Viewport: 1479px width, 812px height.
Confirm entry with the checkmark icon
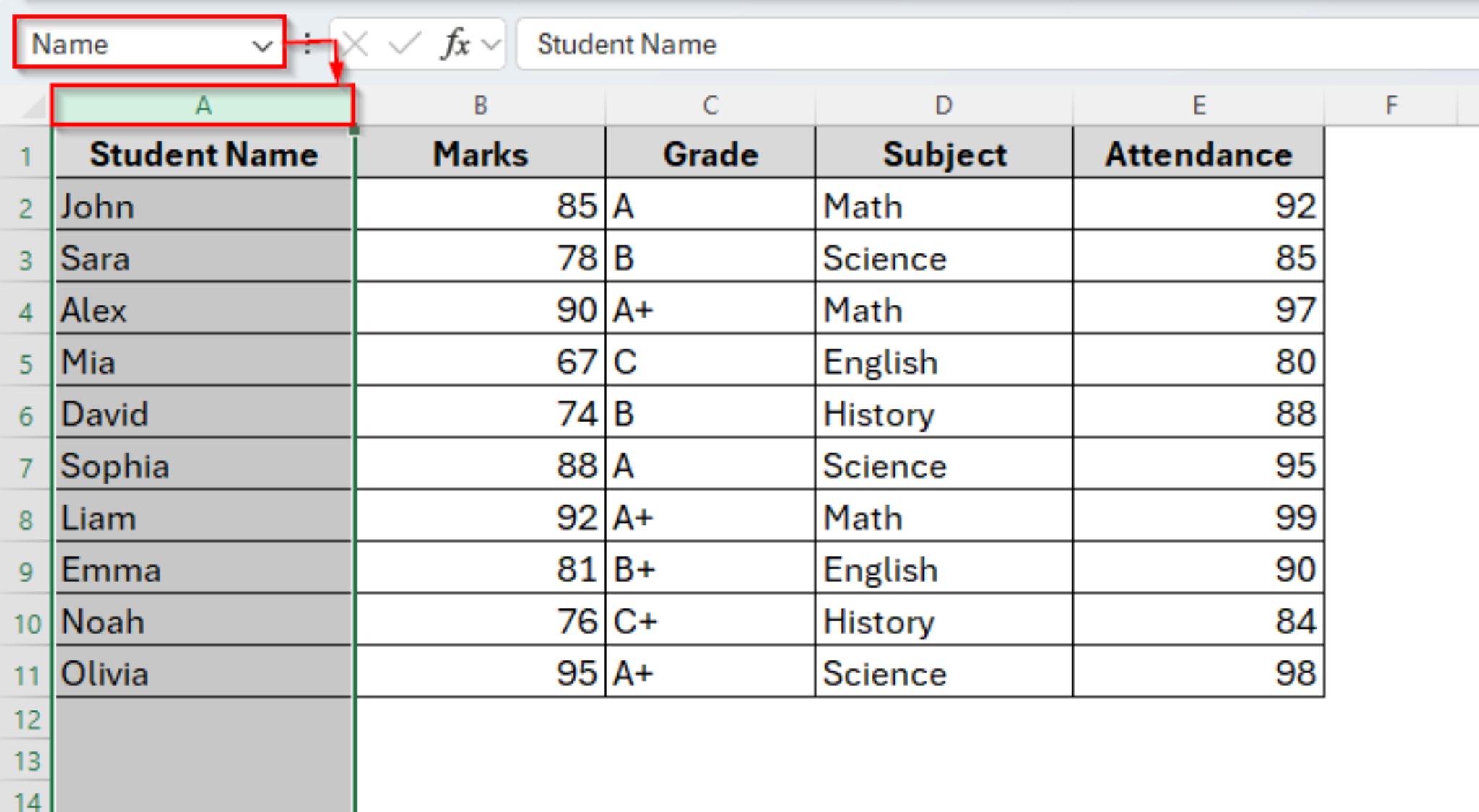(x=404, y=43)
